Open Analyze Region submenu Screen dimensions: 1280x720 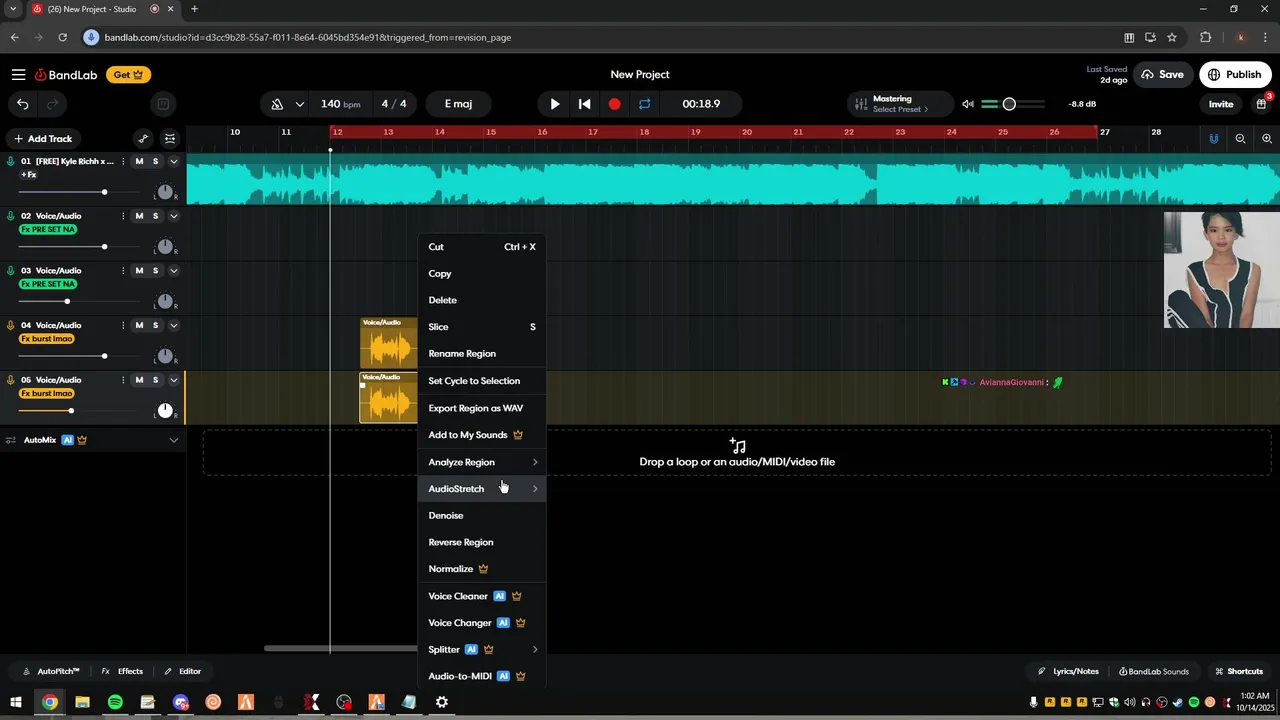click(482, 462)
